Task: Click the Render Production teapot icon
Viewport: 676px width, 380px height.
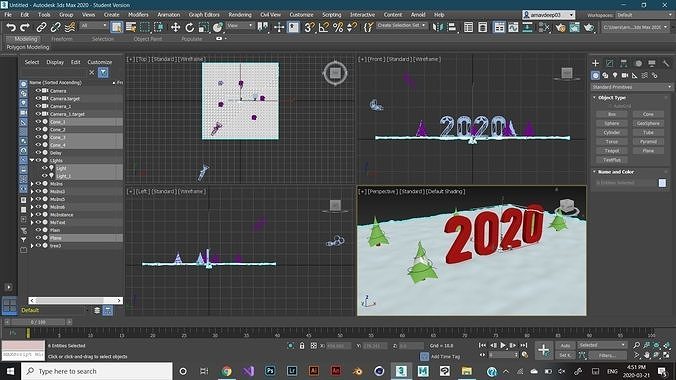Action: [x=588, y=27]
